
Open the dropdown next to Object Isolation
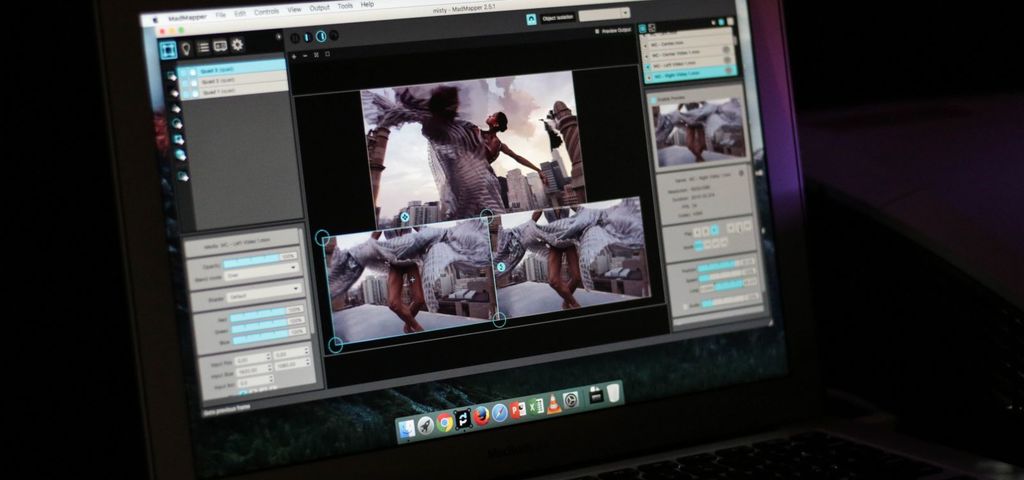(604, 14)
